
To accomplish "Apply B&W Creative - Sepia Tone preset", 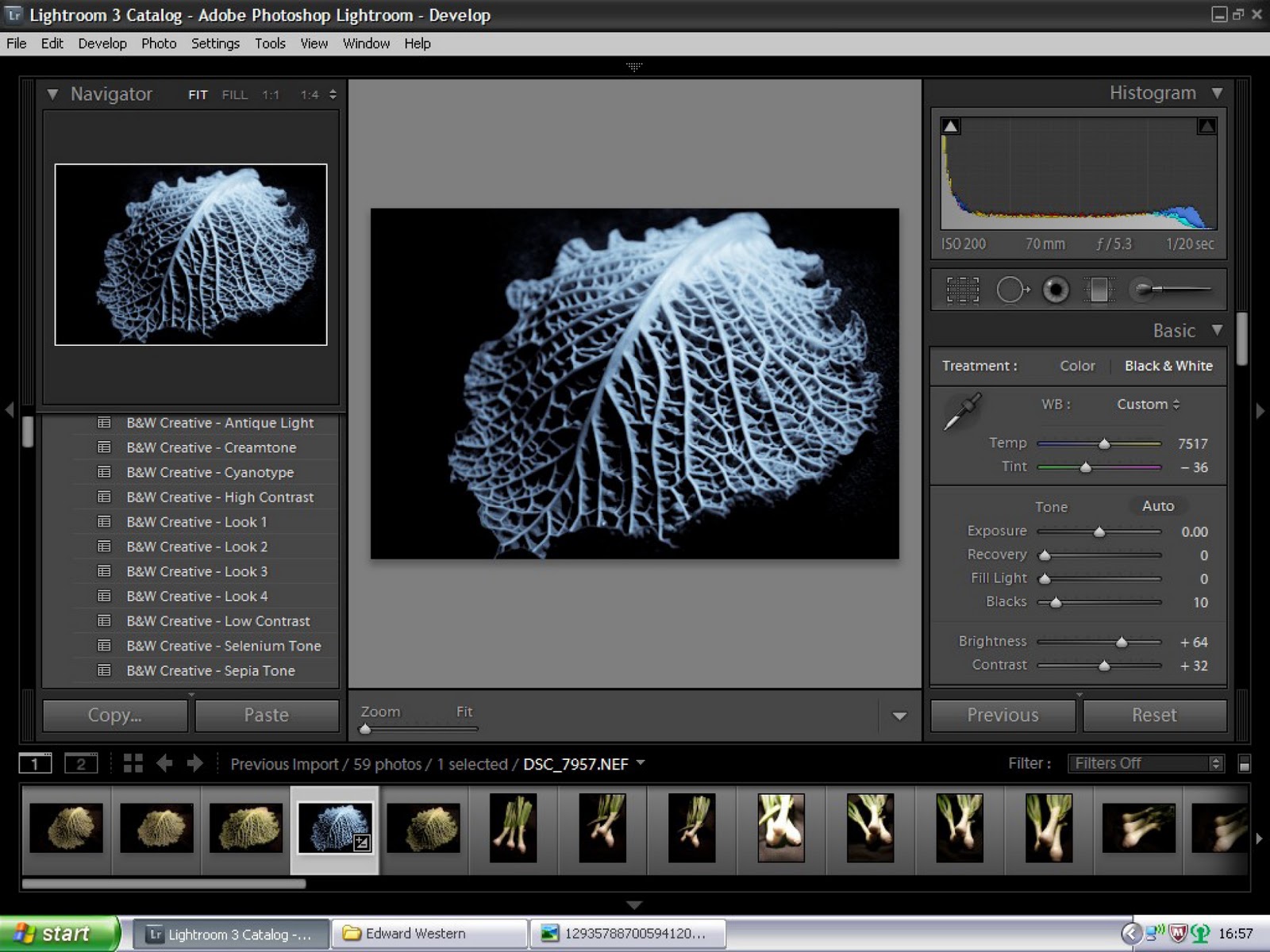I will (210, 671).
